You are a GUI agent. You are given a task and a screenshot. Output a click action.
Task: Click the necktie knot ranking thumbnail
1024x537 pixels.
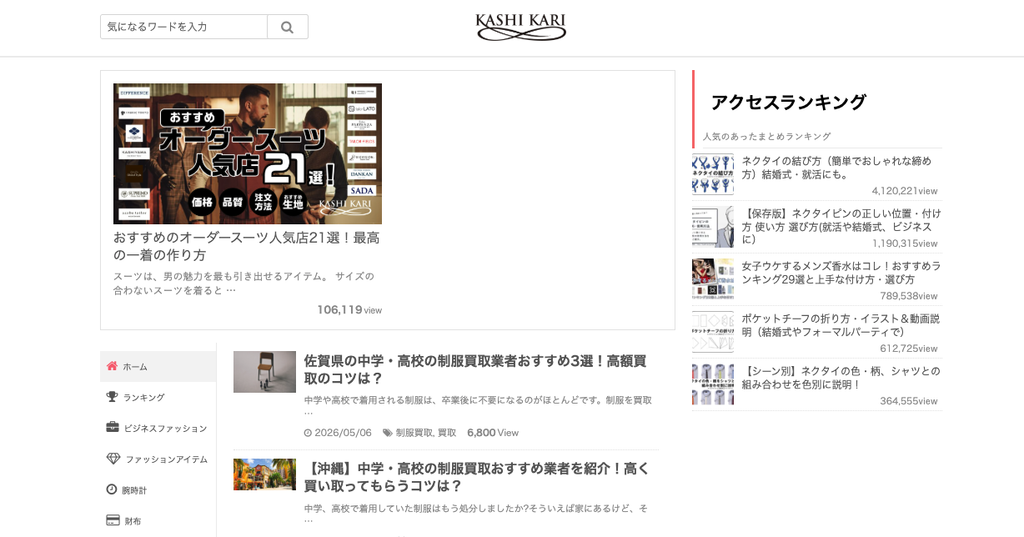click(712, 174)
